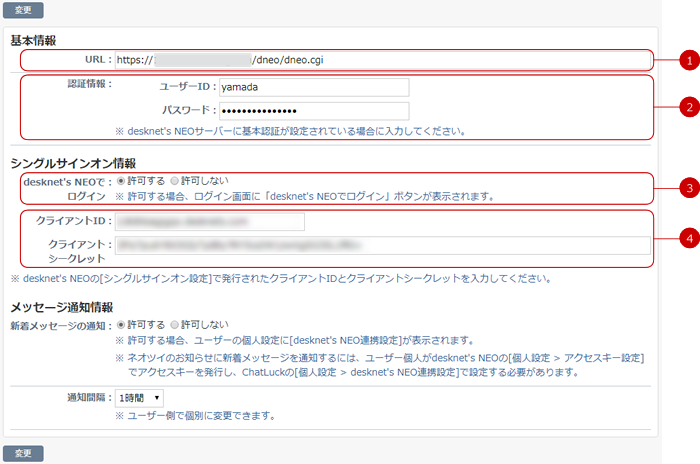Click the 基本情報 section heading
This screenshot has width=700, height=464.
(33, 41)
